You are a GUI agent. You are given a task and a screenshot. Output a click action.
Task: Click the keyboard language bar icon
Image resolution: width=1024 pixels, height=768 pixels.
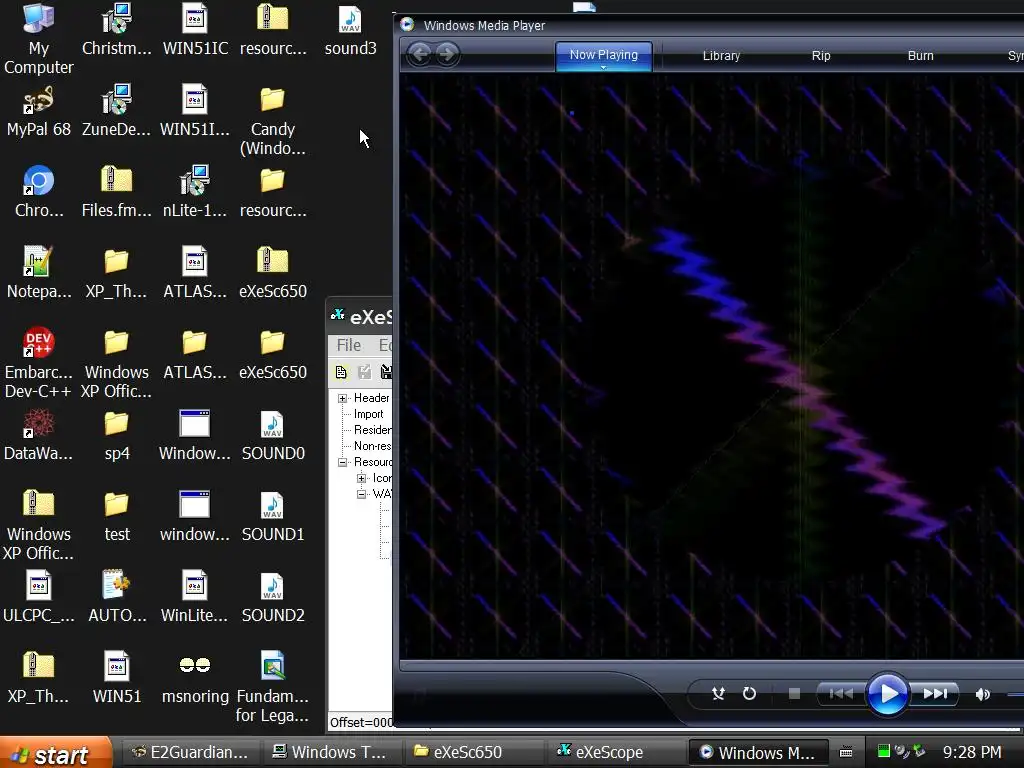[846, 752]
